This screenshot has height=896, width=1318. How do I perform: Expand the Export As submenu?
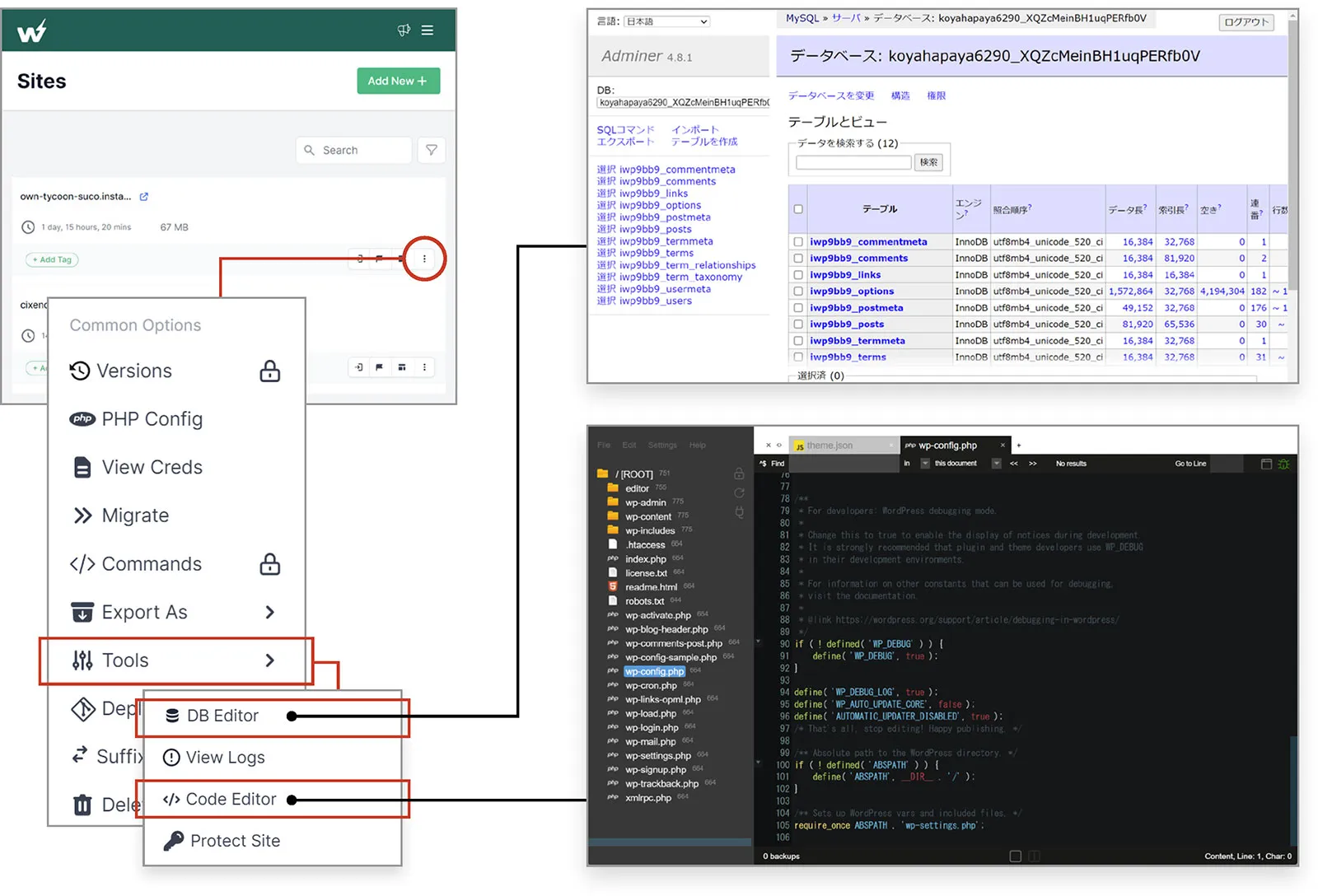click(269, 612)
